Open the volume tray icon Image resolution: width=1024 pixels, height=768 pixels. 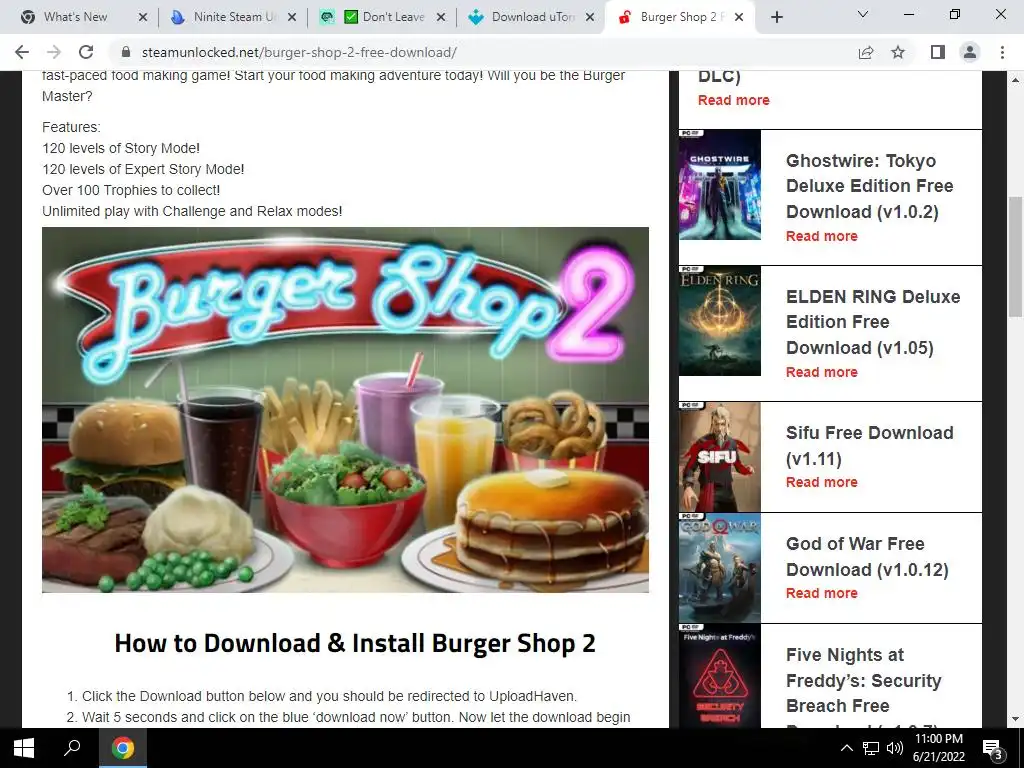(x=895, y=748)
